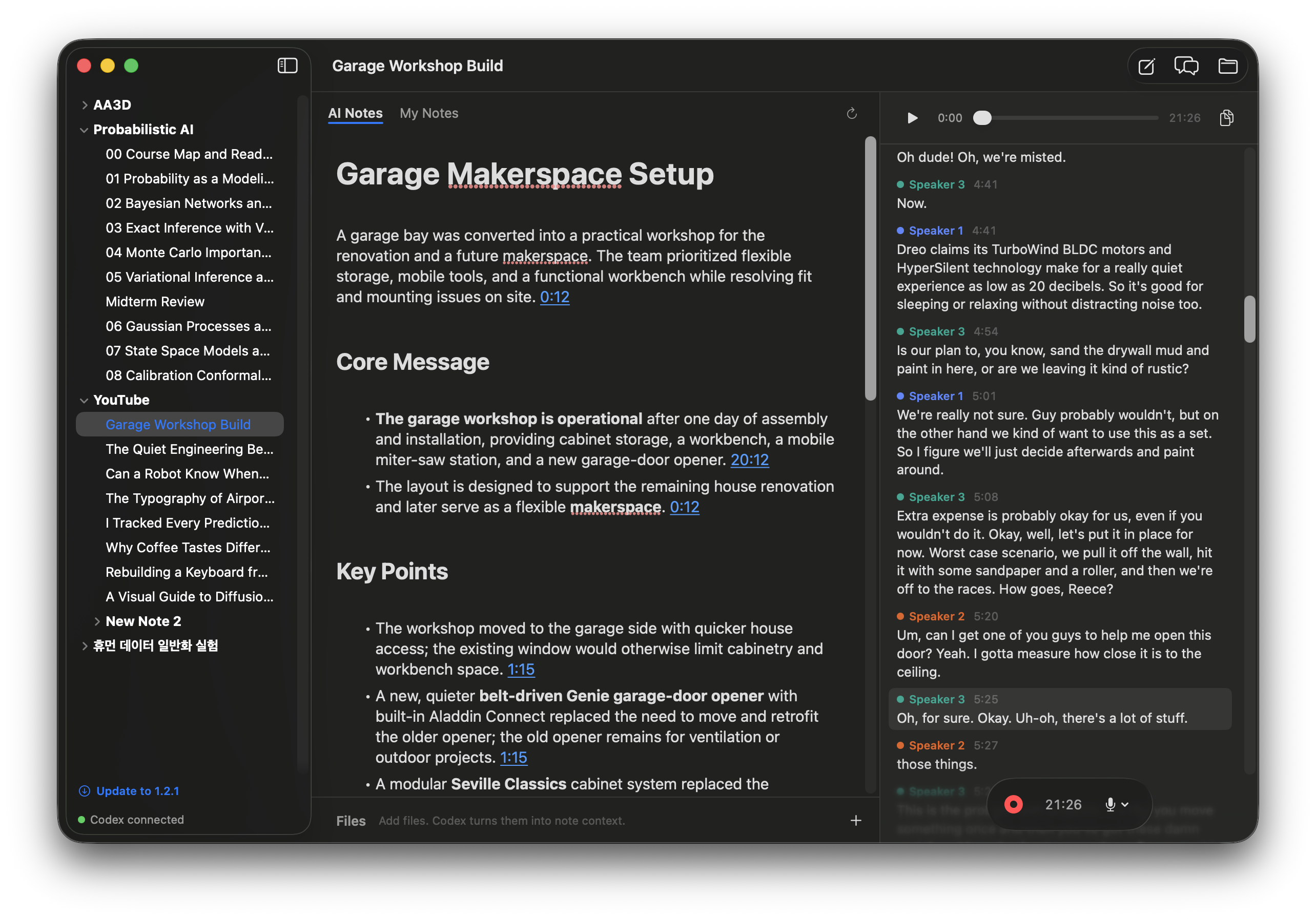Click the 0:12 link after makerspace bullet

tap(684, 507)
